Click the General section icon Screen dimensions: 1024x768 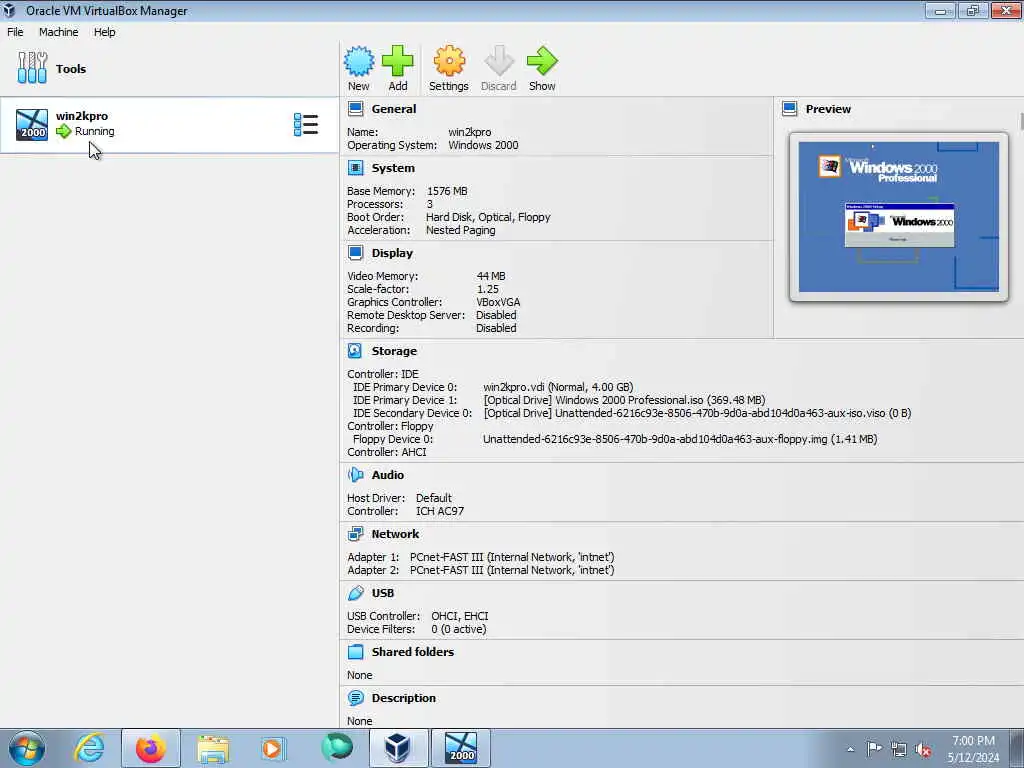point(355,108)
